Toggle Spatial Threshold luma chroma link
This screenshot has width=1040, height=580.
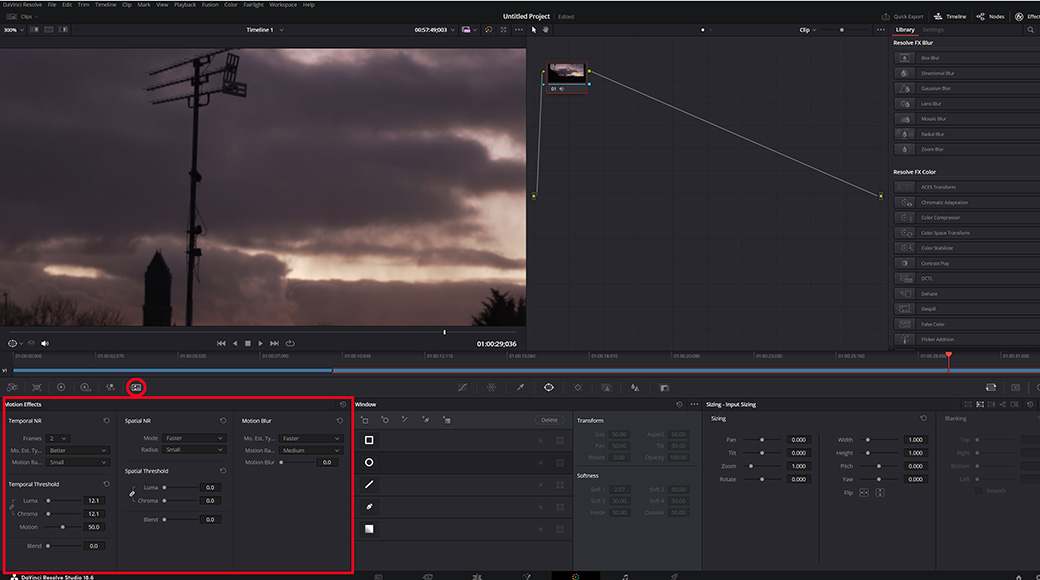point(132,494)
